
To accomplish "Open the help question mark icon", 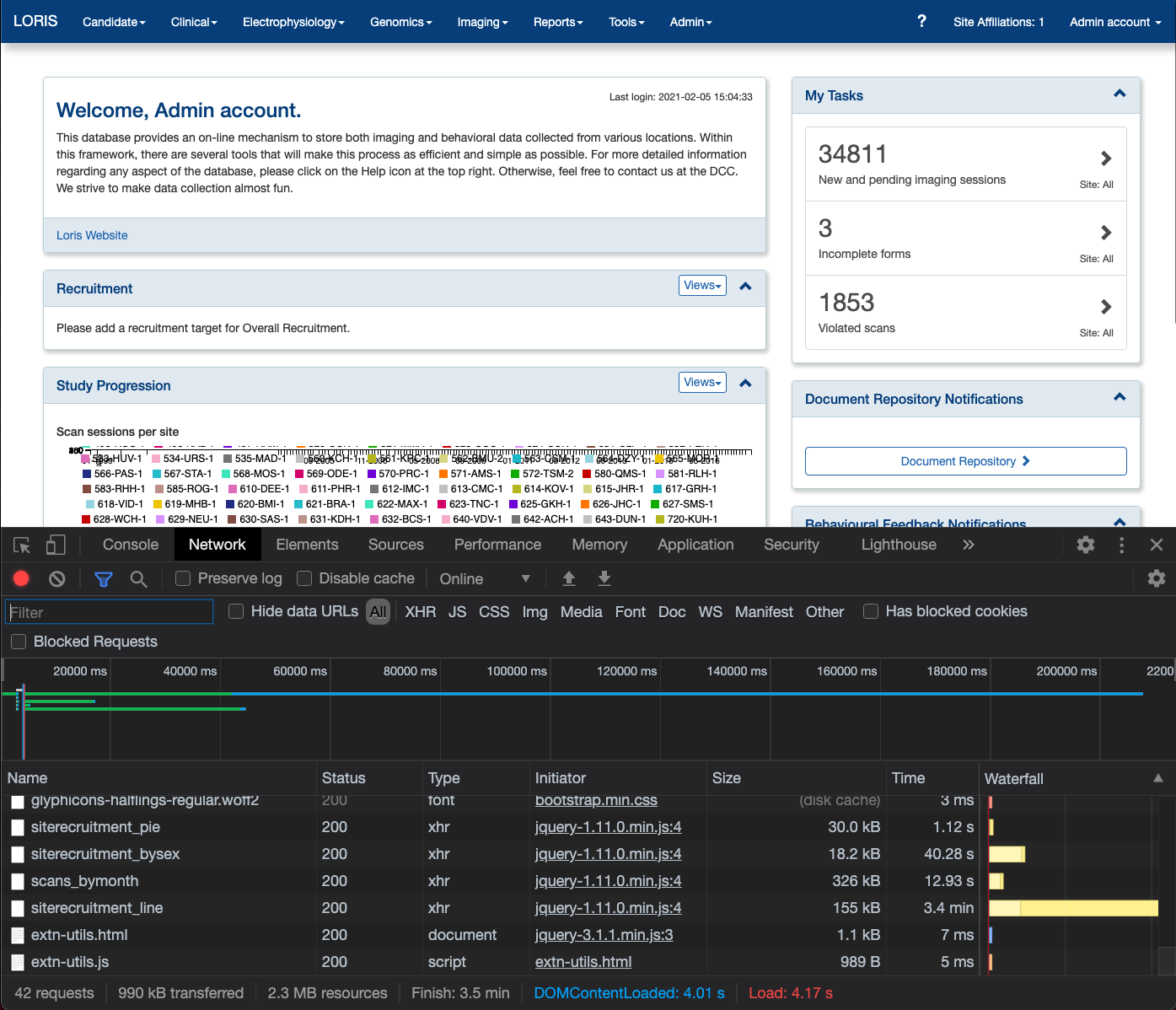I will pyautogui.click(x=921, y=21).
